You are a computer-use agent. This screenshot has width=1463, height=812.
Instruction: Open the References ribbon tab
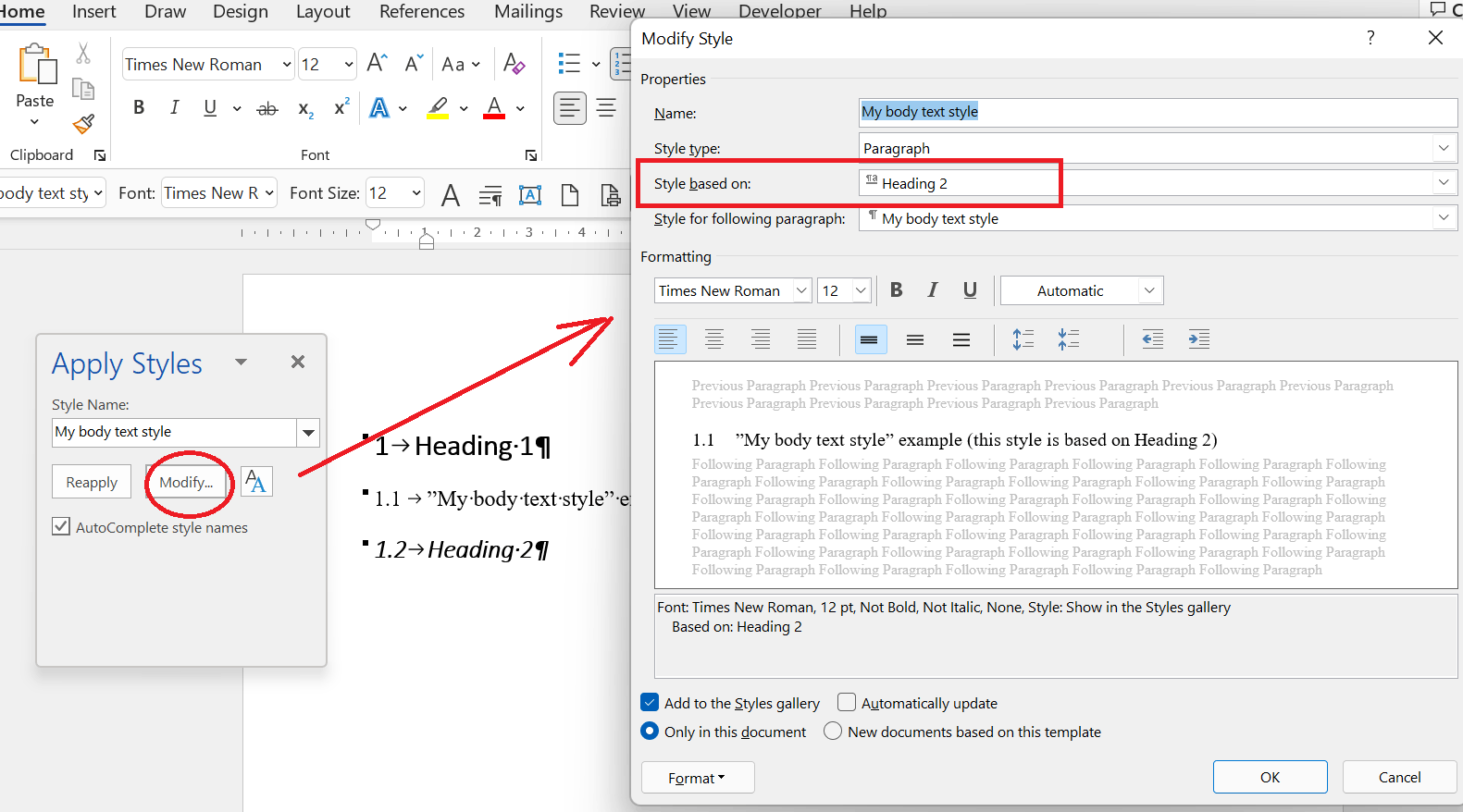[x=422, y=11]
